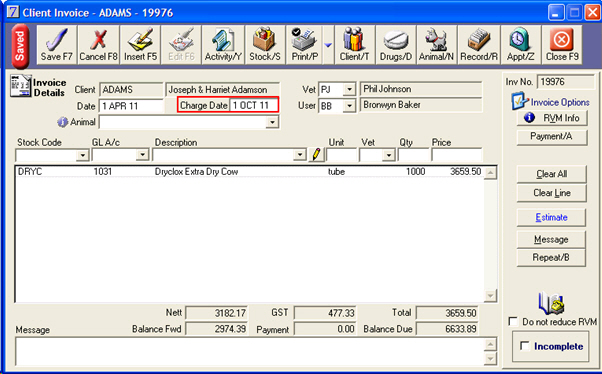Click the pencil edit description icon

tap(316, 154)
